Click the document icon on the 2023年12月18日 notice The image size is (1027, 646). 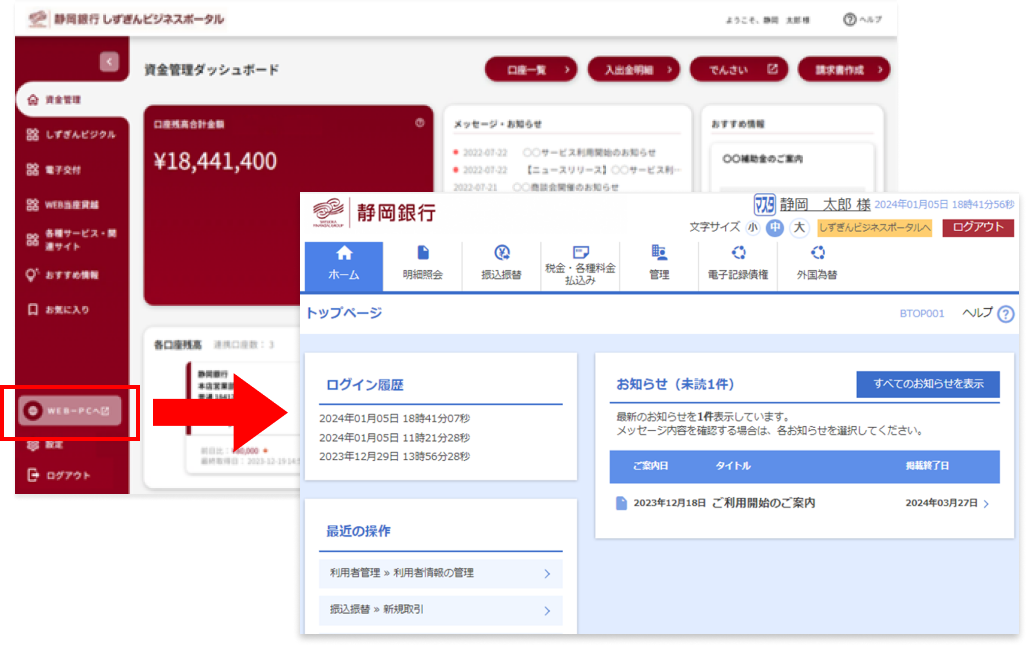(x=621, y=503)
